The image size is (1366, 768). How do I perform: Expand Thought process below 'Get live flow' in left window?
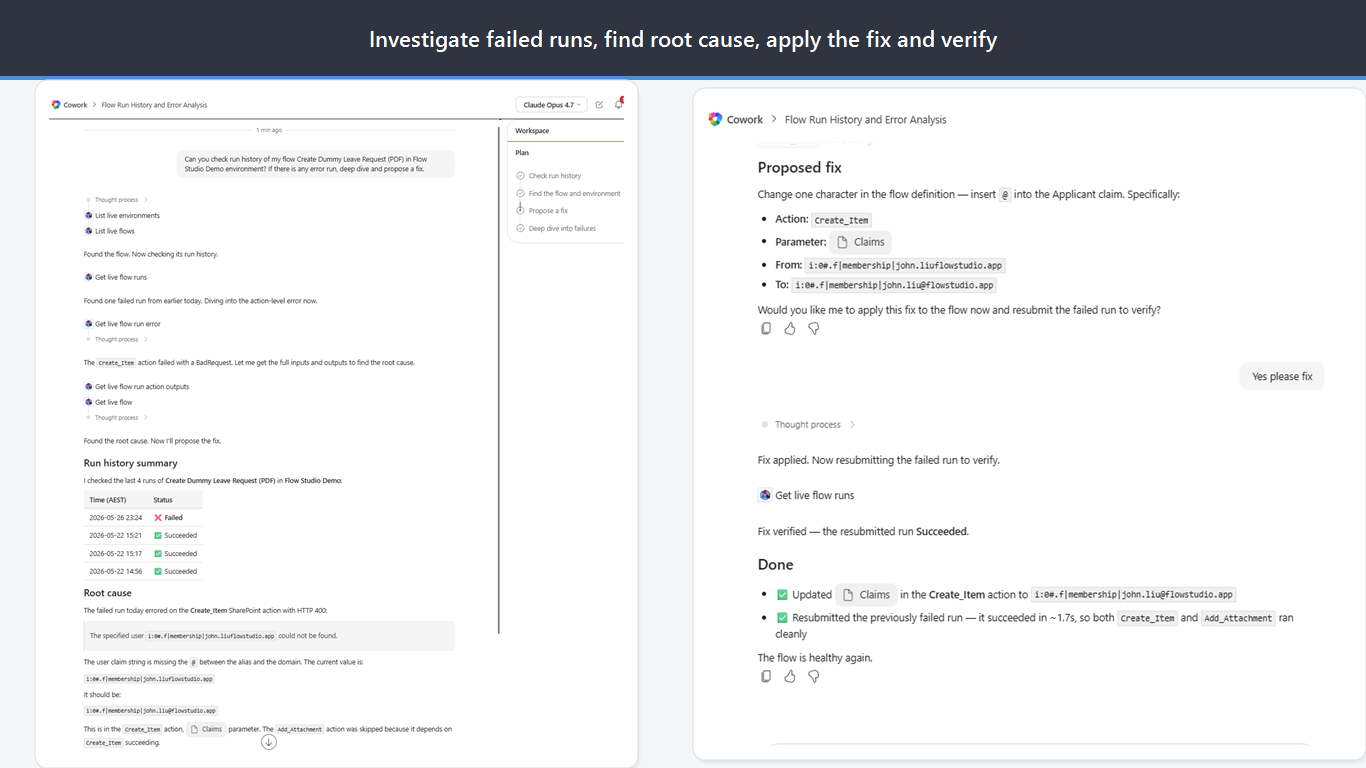(116, 418)
